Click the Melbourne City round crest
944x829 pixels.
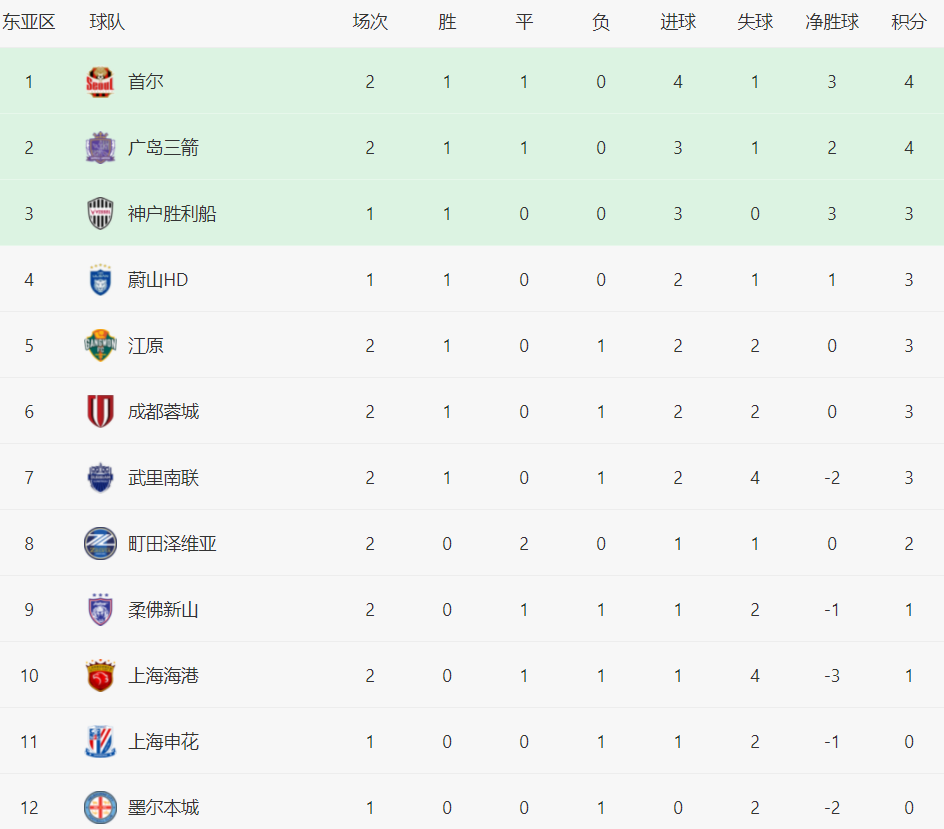pyautogui.click(x=100, y=807)
